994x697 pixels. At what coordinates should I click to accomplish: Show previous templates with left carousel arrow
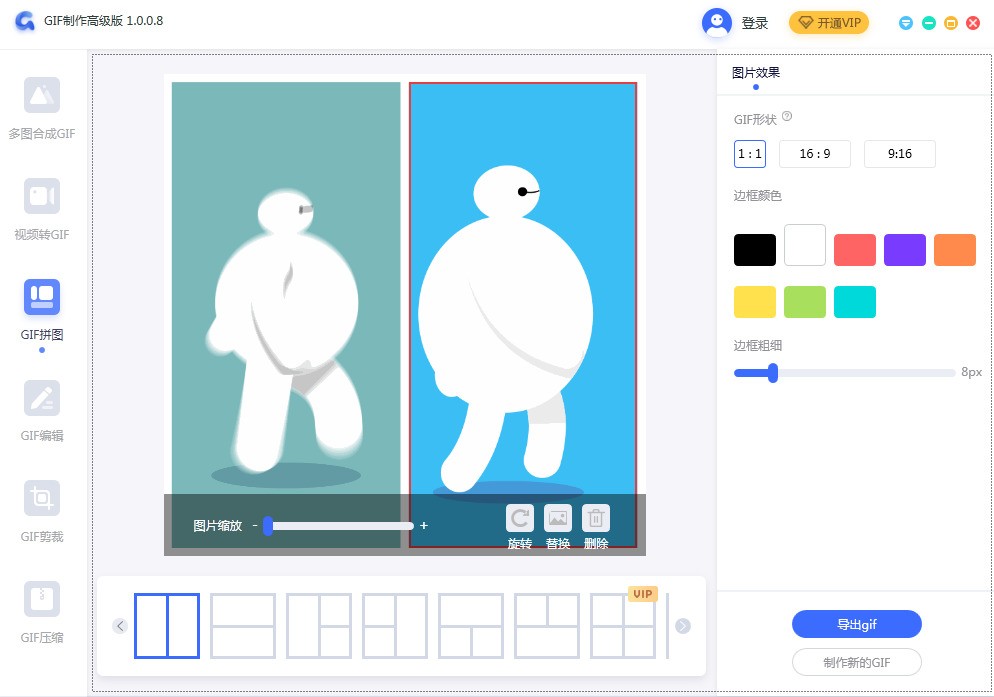coord(120,626)
